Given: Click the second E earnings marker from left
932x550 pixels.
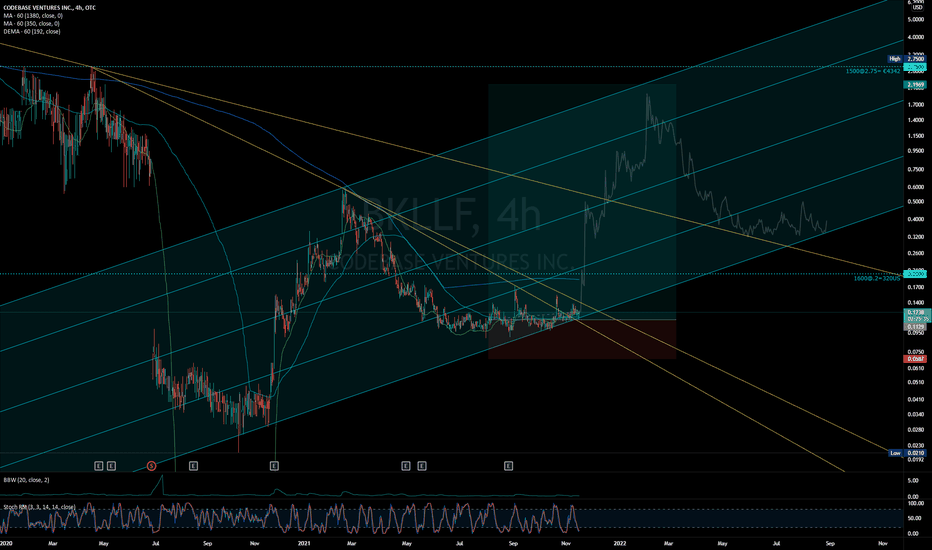Looking at the screenshot, I should coord(111,466).
